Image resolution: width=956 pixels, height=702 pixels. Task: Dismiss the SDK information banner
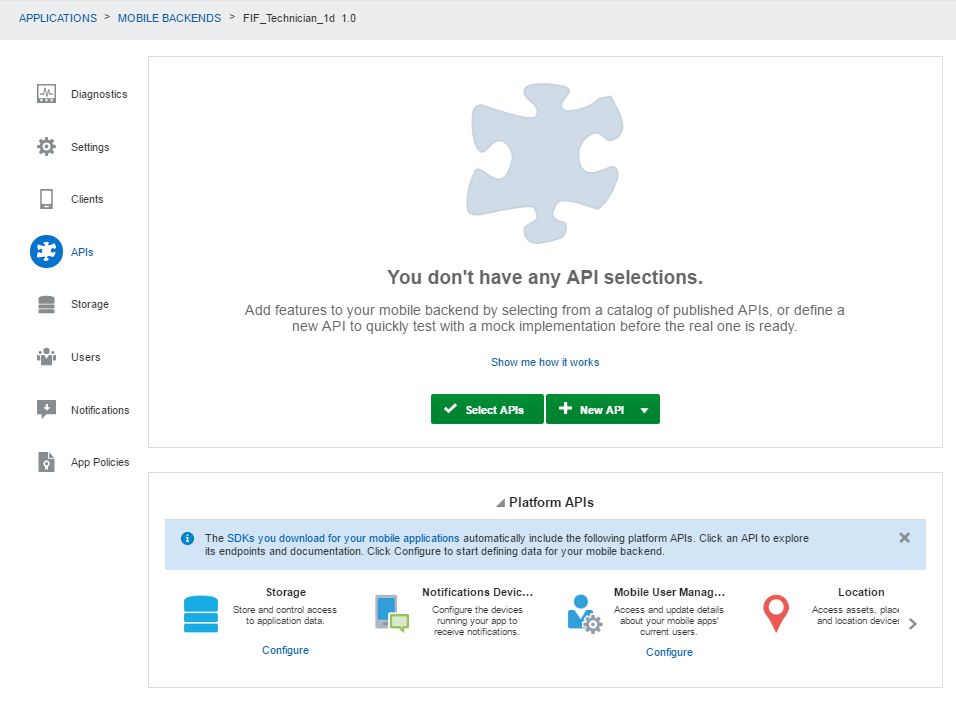(x=904, y=537)
